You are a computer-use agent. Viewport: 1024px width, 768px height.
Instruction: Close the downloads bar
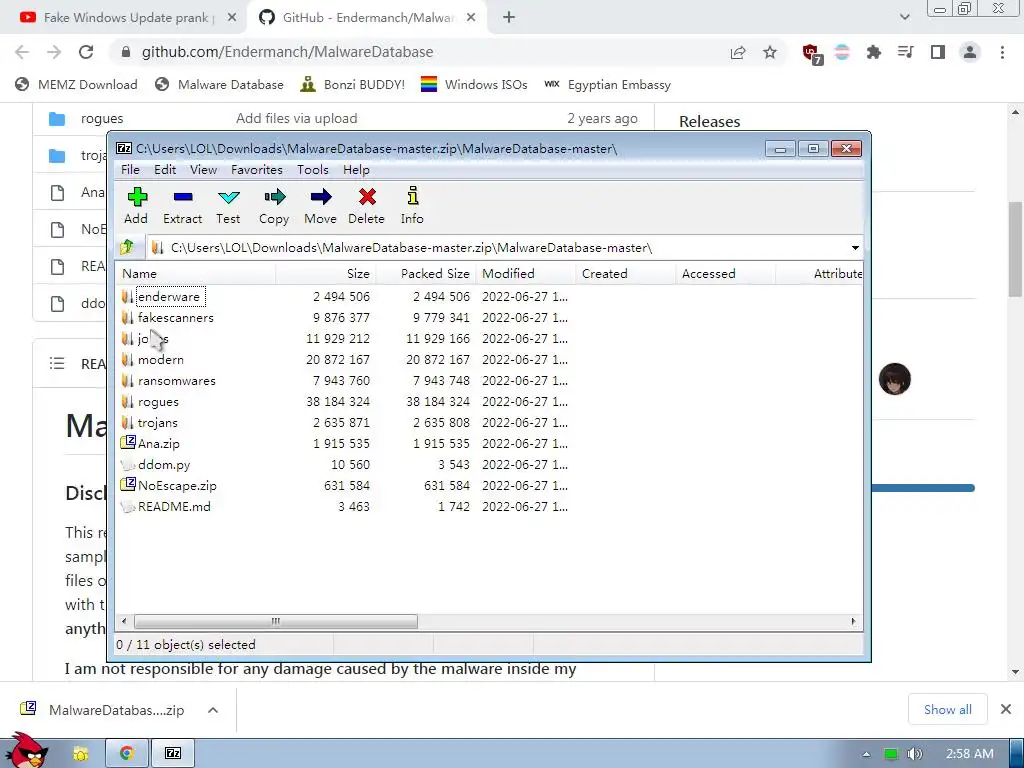tap(1006, 709)
